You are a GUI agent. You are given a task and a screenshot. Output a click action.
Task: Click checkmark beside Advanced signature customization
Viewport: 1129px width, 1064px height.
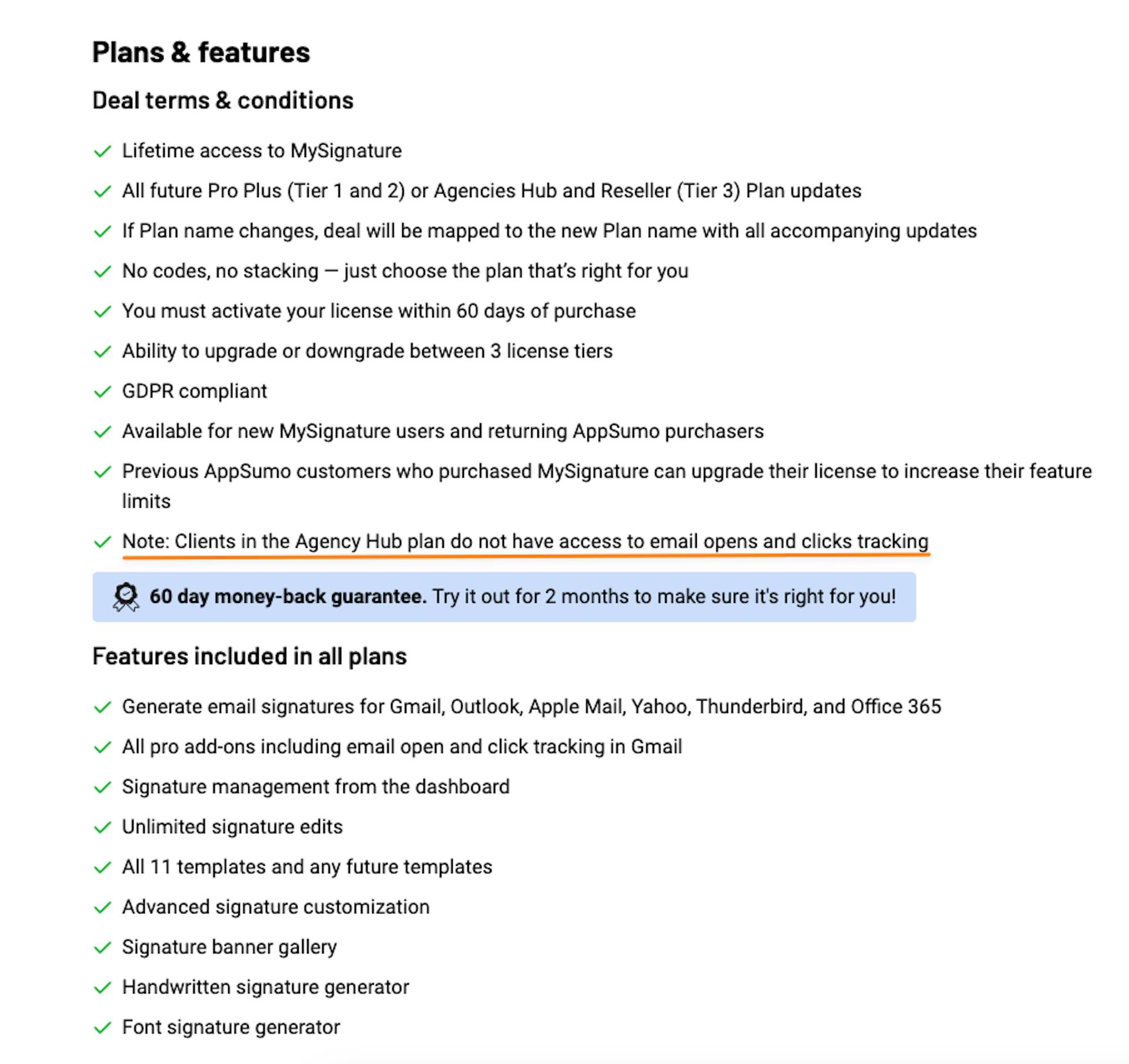(x=103, y=908)
